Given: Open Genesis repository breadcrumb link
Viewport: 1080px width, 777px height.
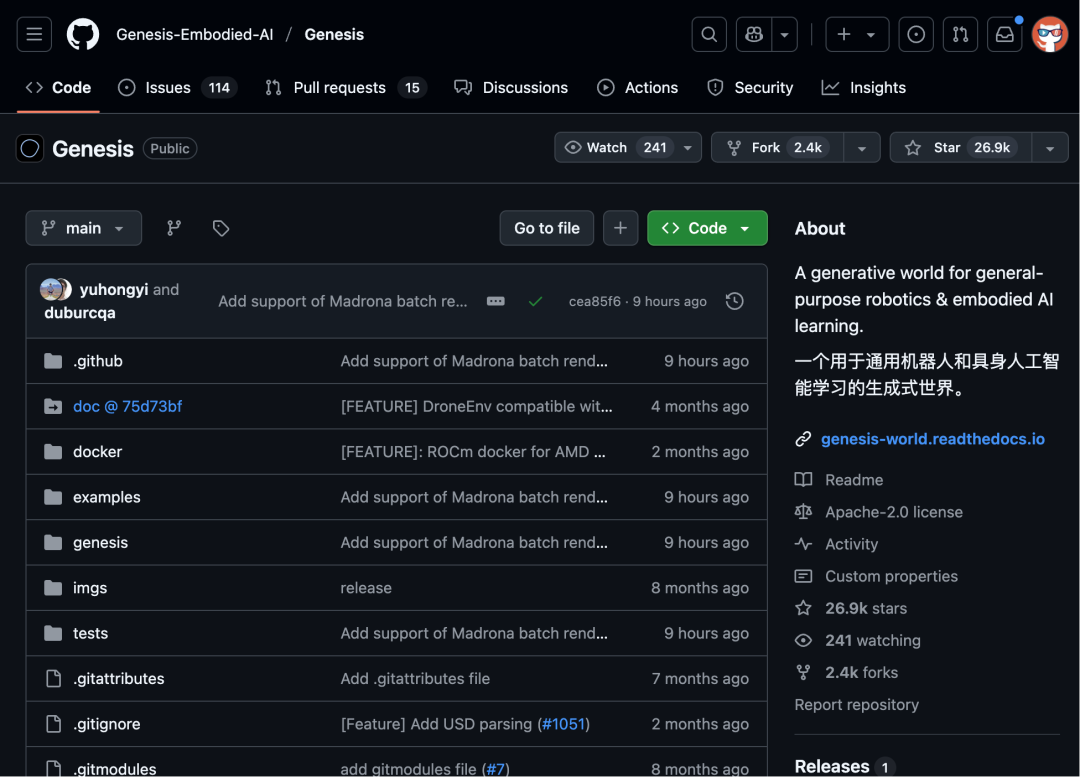Looking at the screenshot, I should (x=334, y=34).
